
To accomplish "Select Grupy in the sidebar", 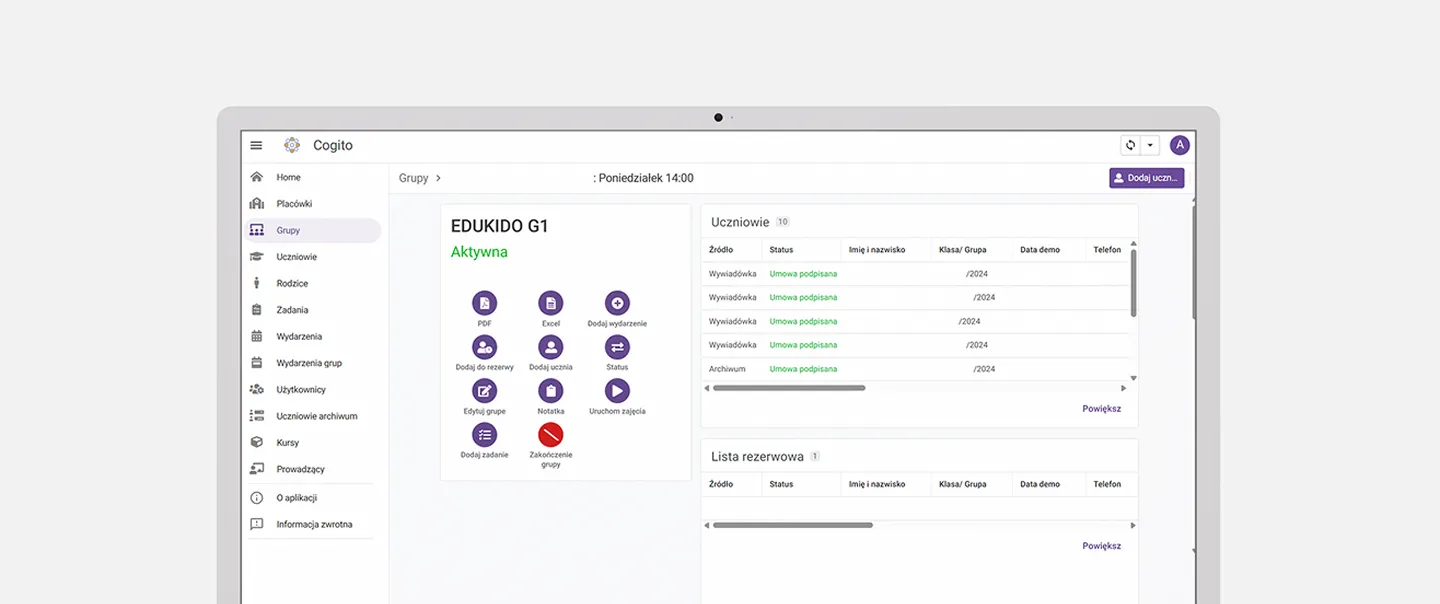I will click(313, 230).
